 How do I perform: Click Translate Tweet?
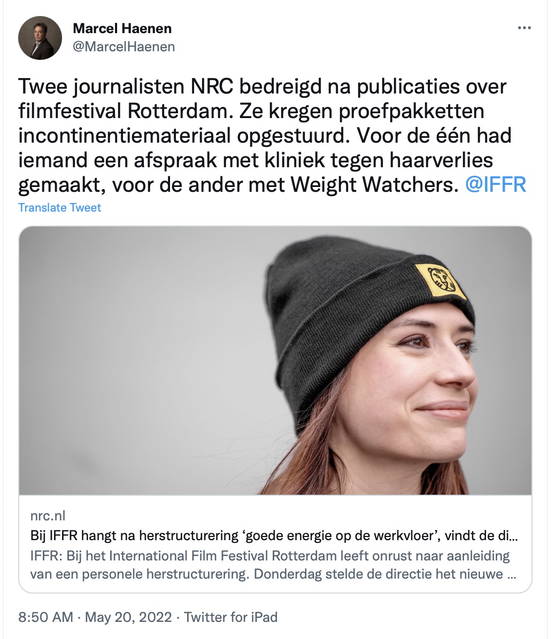pos(59,207)
